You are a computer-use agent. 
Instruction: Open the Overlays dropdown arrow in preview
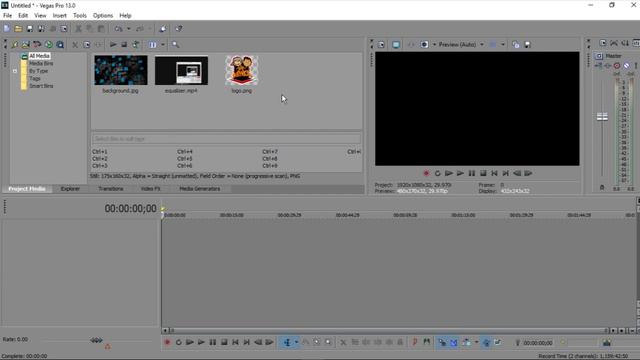pos(503,44)
